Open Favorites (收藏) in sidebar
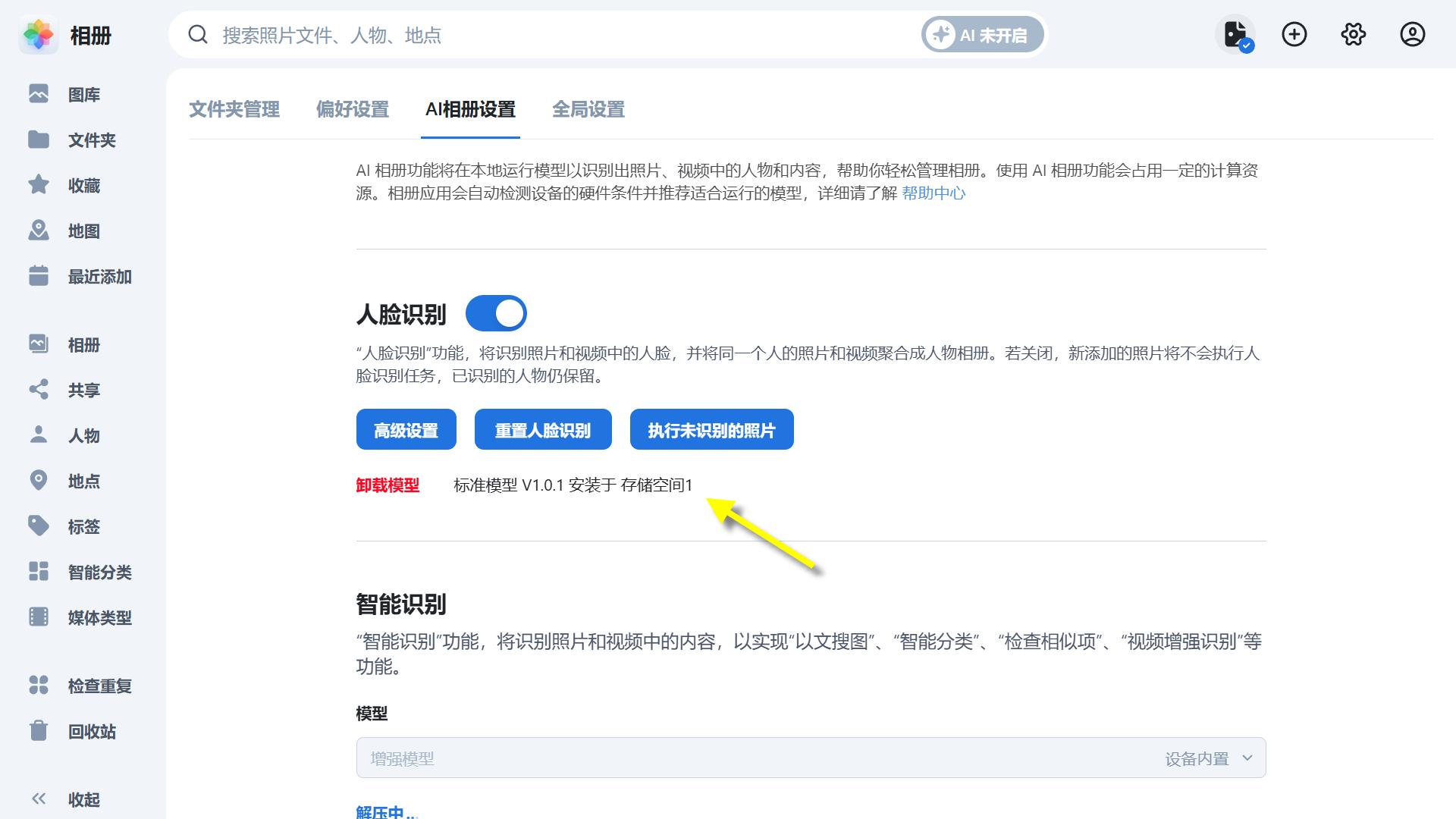 (83, 186)
